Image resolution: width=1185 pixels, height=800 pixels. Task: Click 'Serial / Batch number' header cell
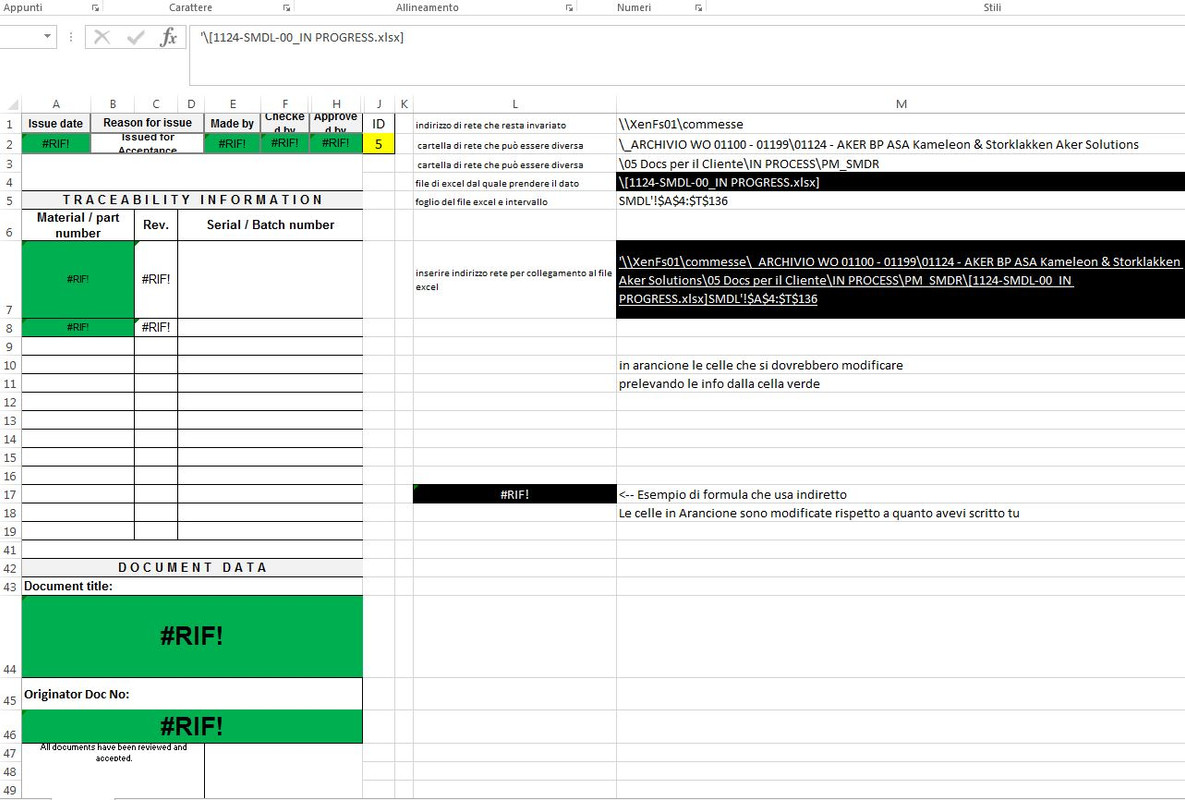point(270,225)
